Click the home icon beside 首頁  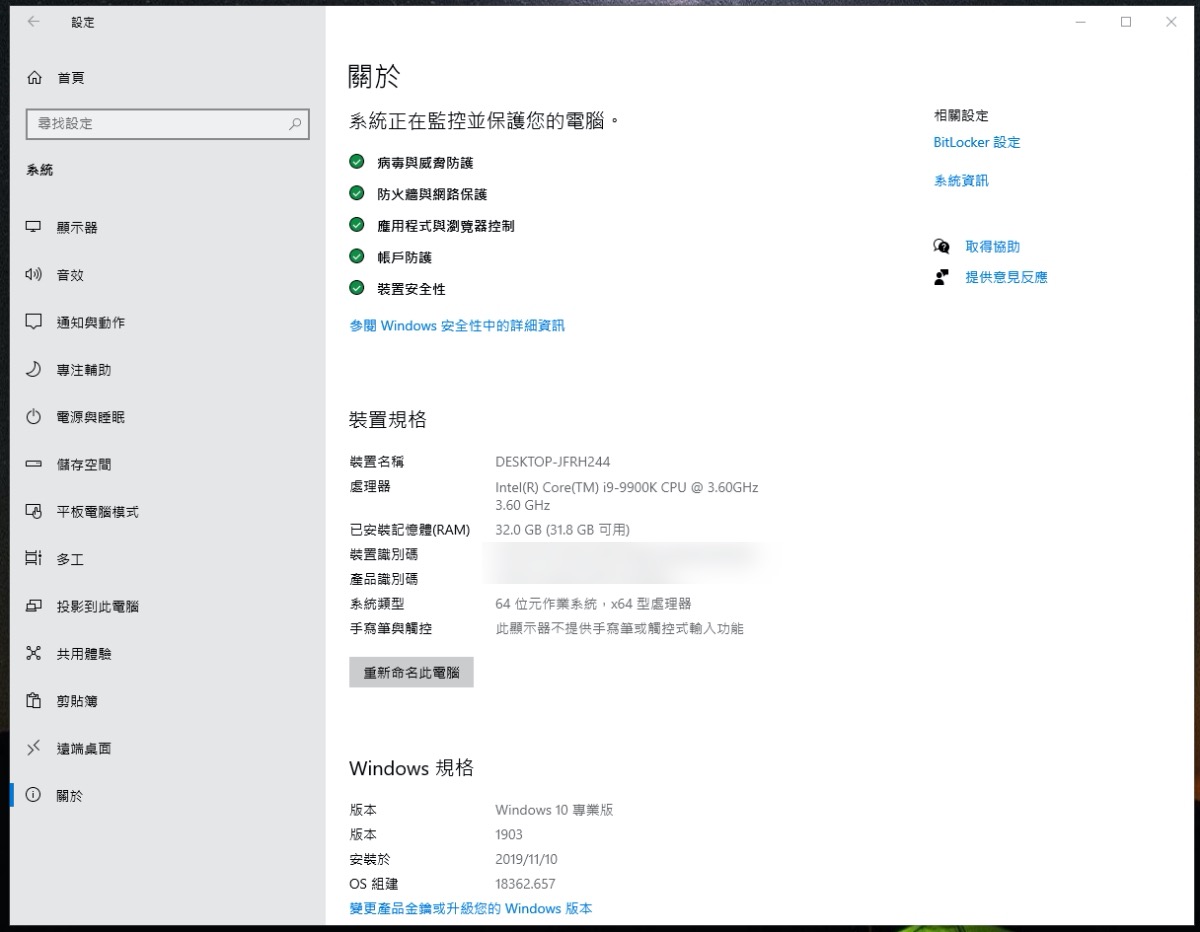(35, 77)
